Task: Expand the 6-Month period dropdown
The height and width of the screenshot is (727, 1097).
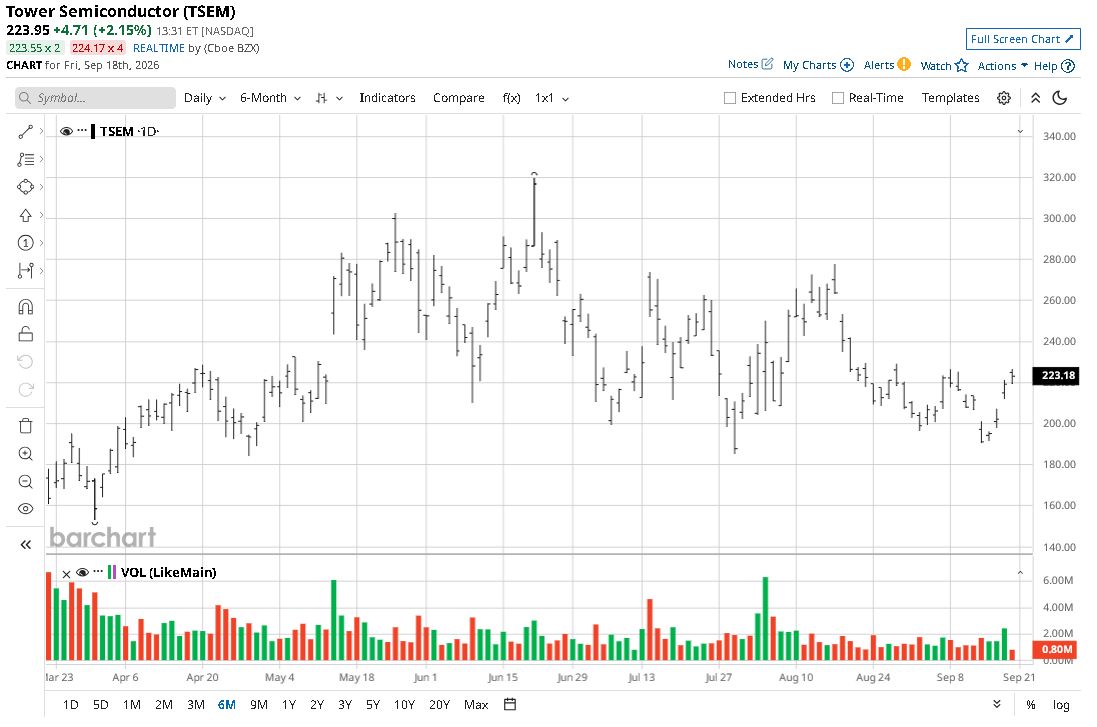Action: coord(270,98)
